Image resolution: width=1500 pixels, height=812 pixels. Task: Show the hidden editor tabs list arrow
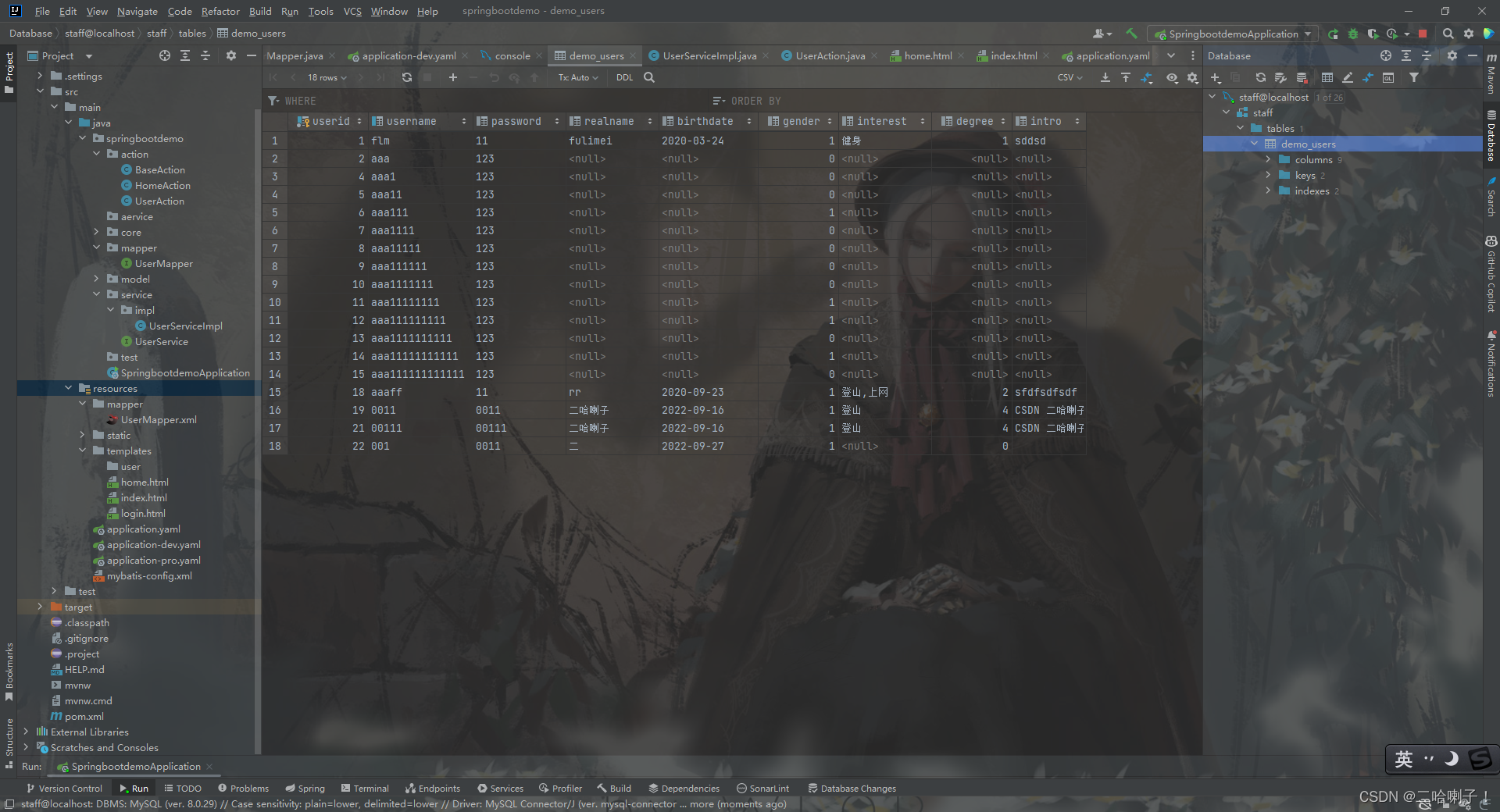1170,55
